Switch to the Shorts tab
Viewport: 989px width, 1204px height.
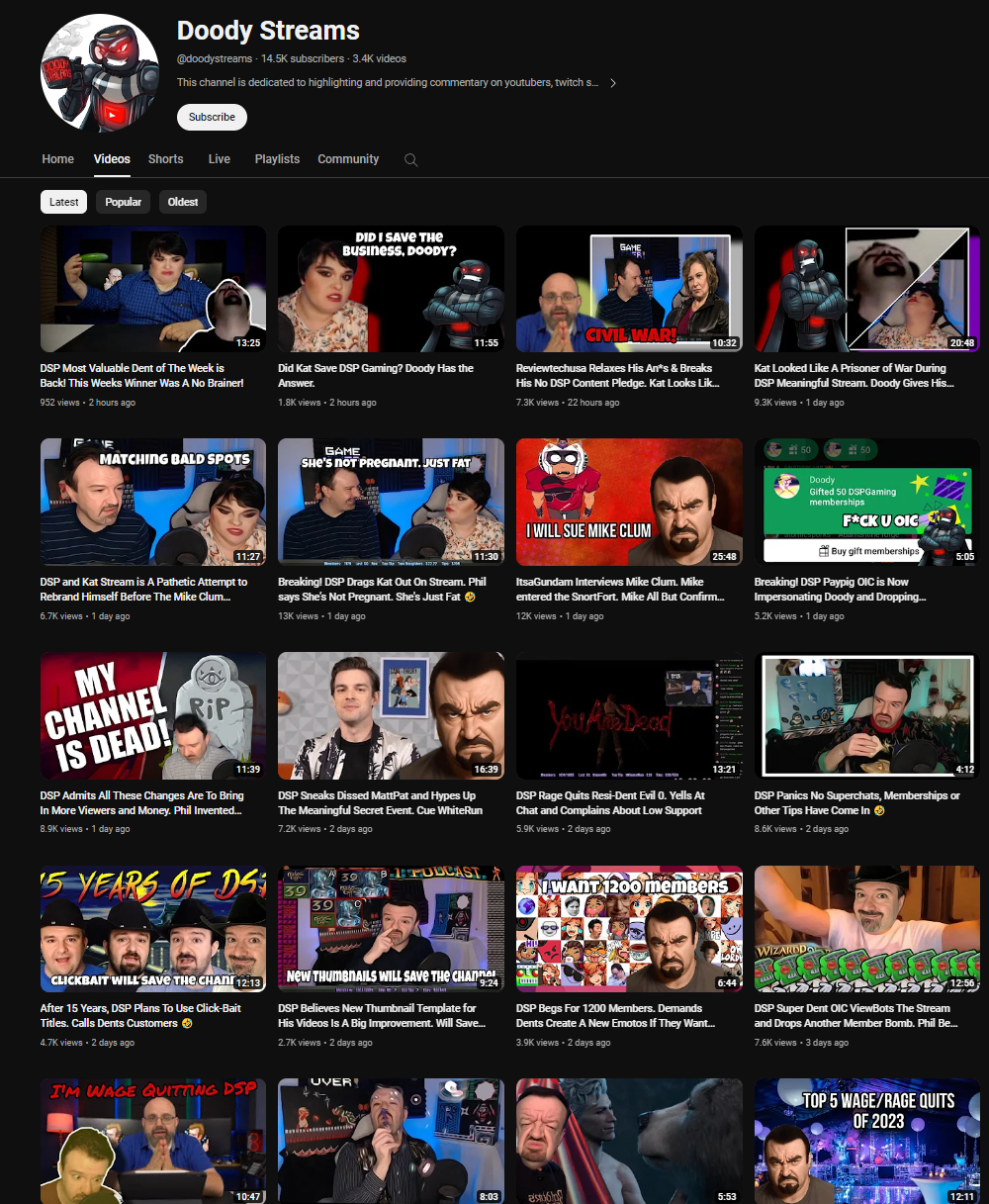(166, 159)
